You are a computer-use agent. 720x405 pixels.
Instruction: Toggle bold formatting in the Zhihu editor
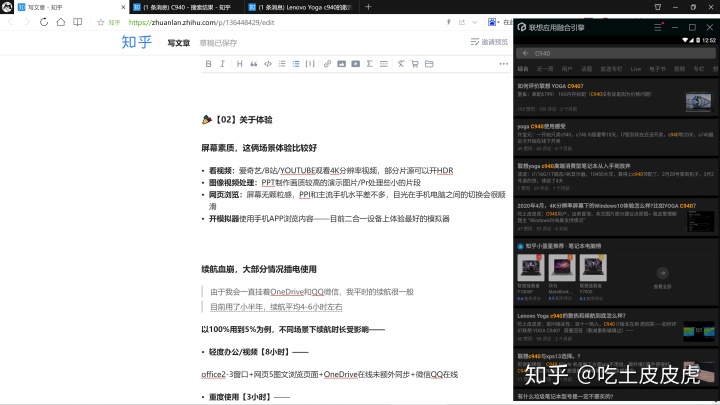208,64
